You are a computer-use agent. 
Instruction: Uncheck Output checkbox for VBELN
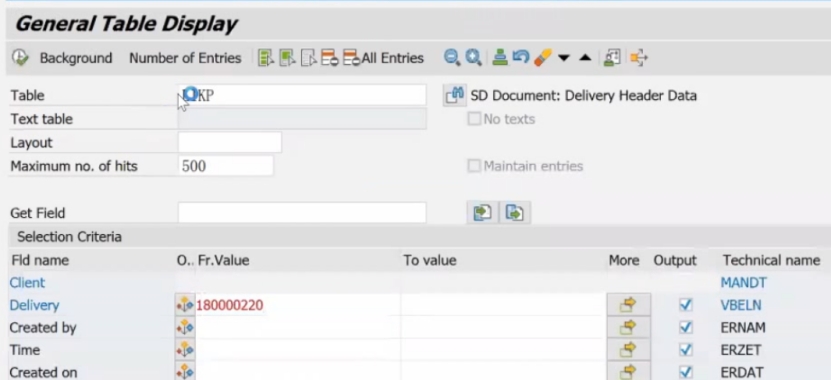pos(686,305)
